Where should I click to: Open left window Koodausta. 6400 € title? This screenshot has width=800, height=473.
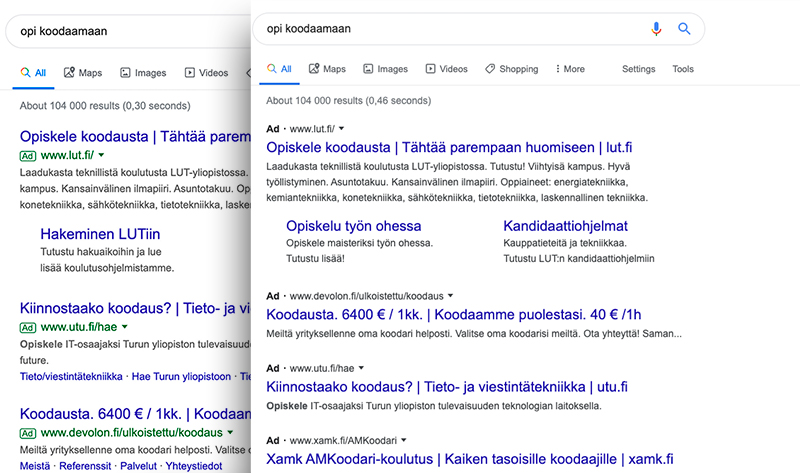coord(135,414)
